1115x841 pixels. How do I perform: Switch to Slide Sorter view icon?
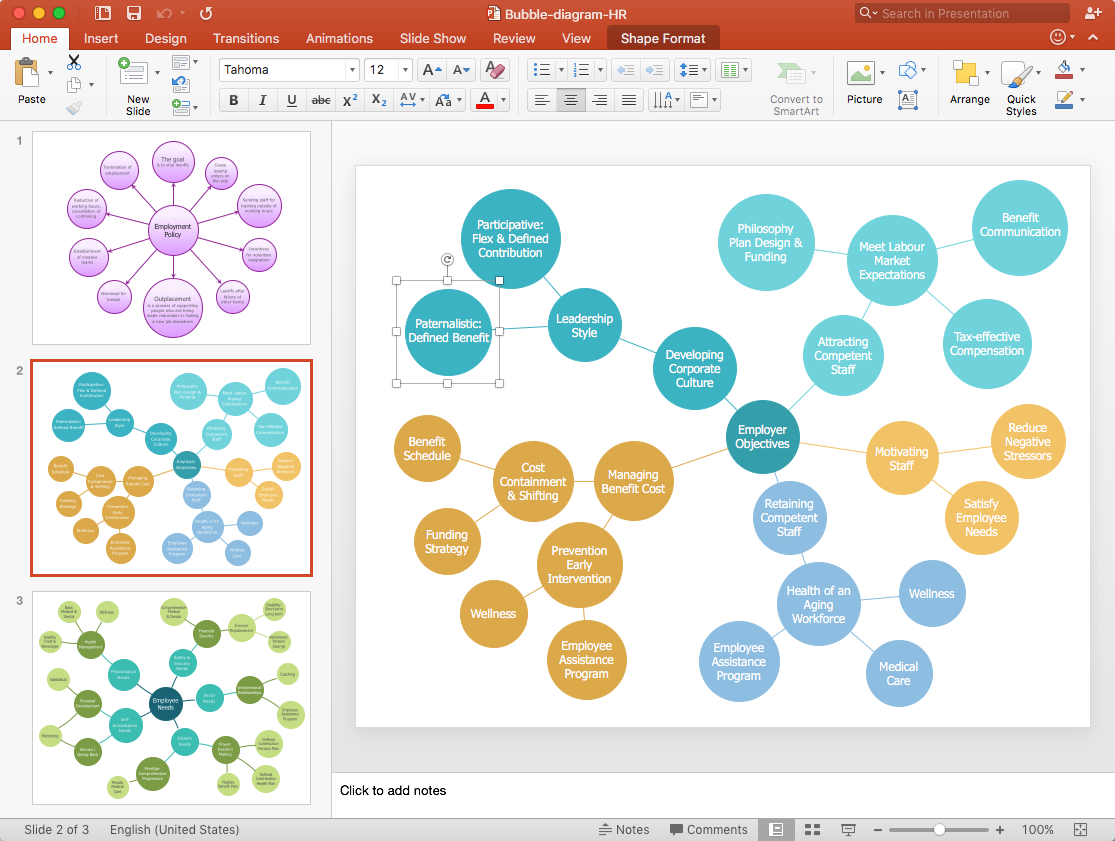tap(812, 830)
